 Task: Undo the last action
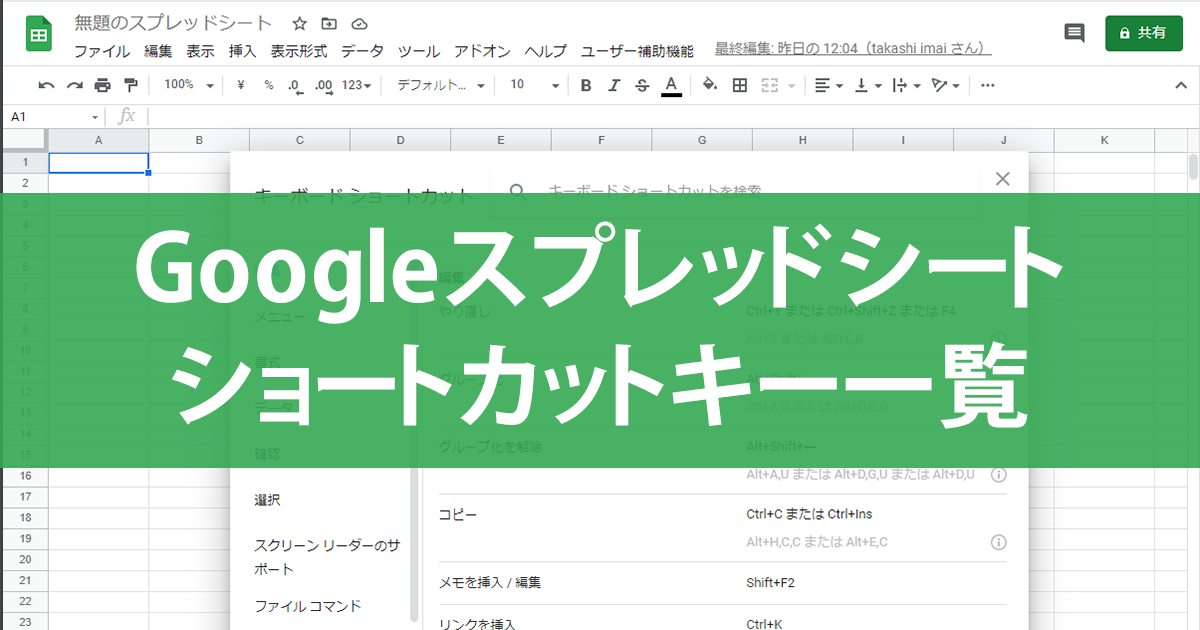46,86
